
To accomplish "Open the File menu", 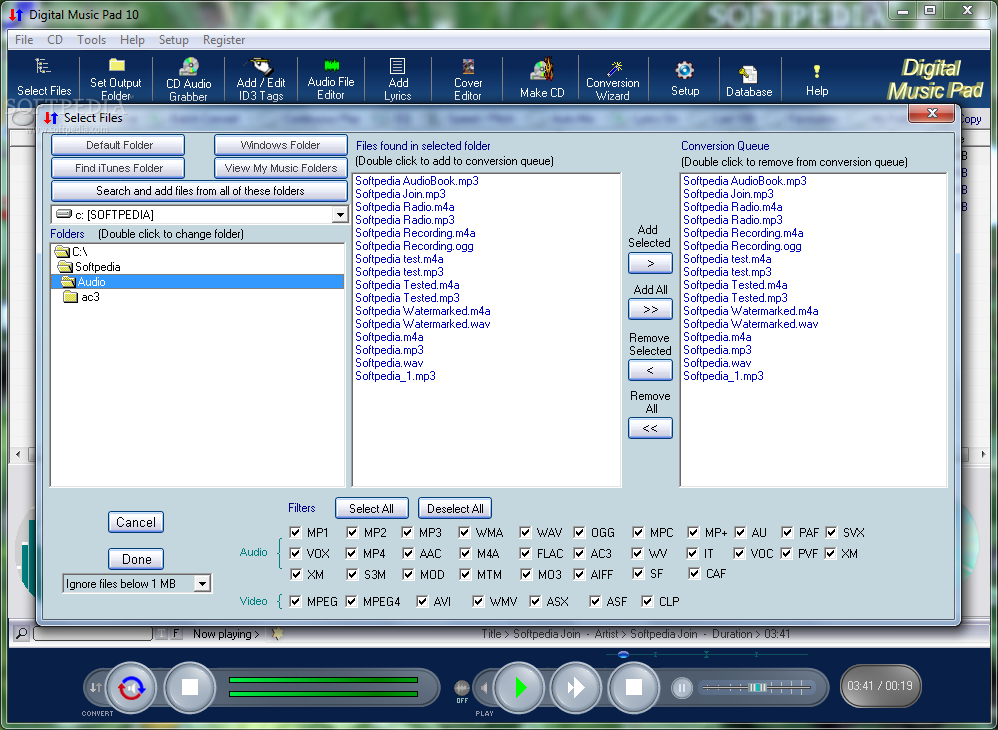I will (24, 39).
